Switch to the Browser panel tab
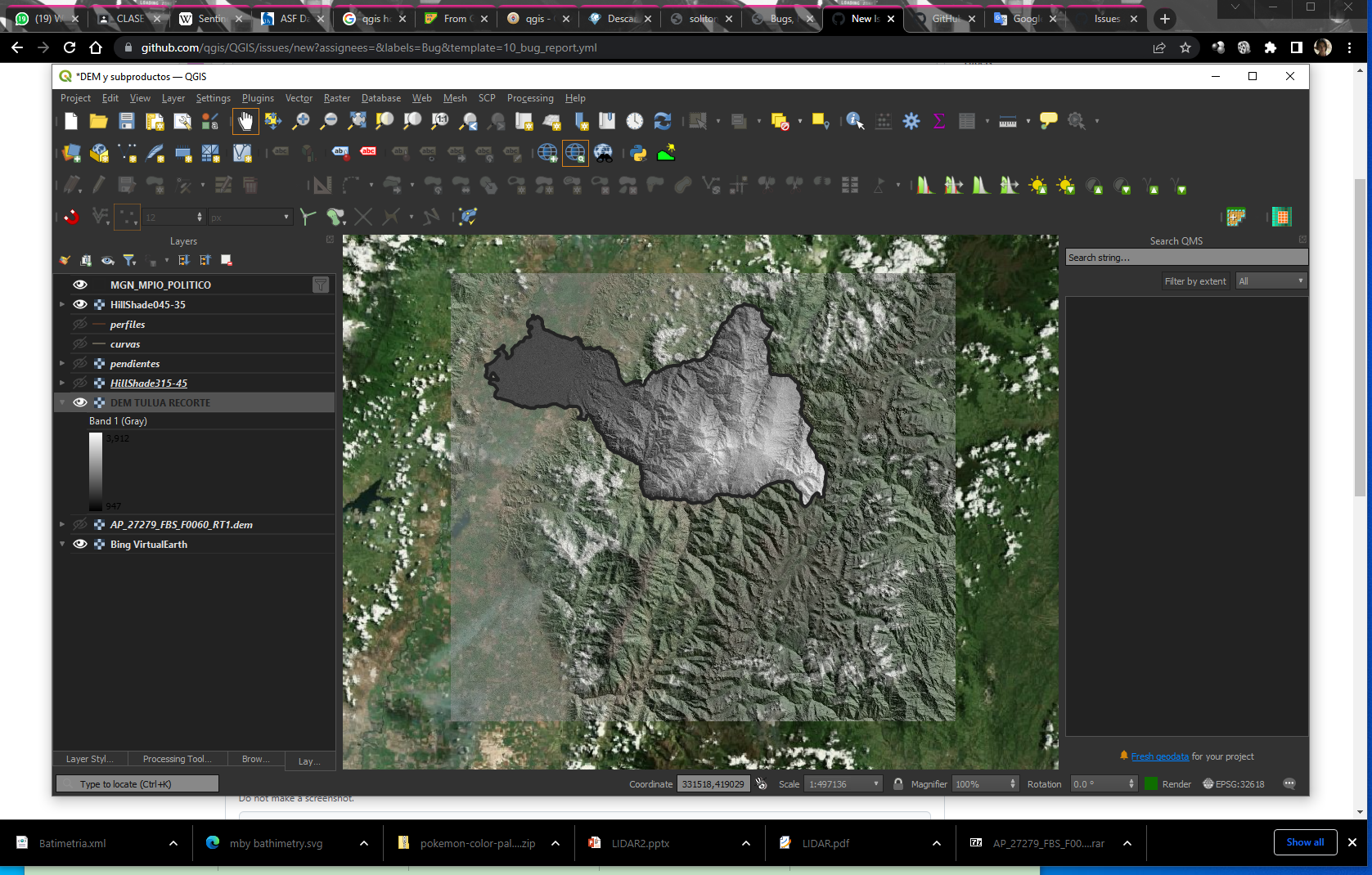Image resolution: width=1372 pixels, height=875 pixels. click(255, 759)
